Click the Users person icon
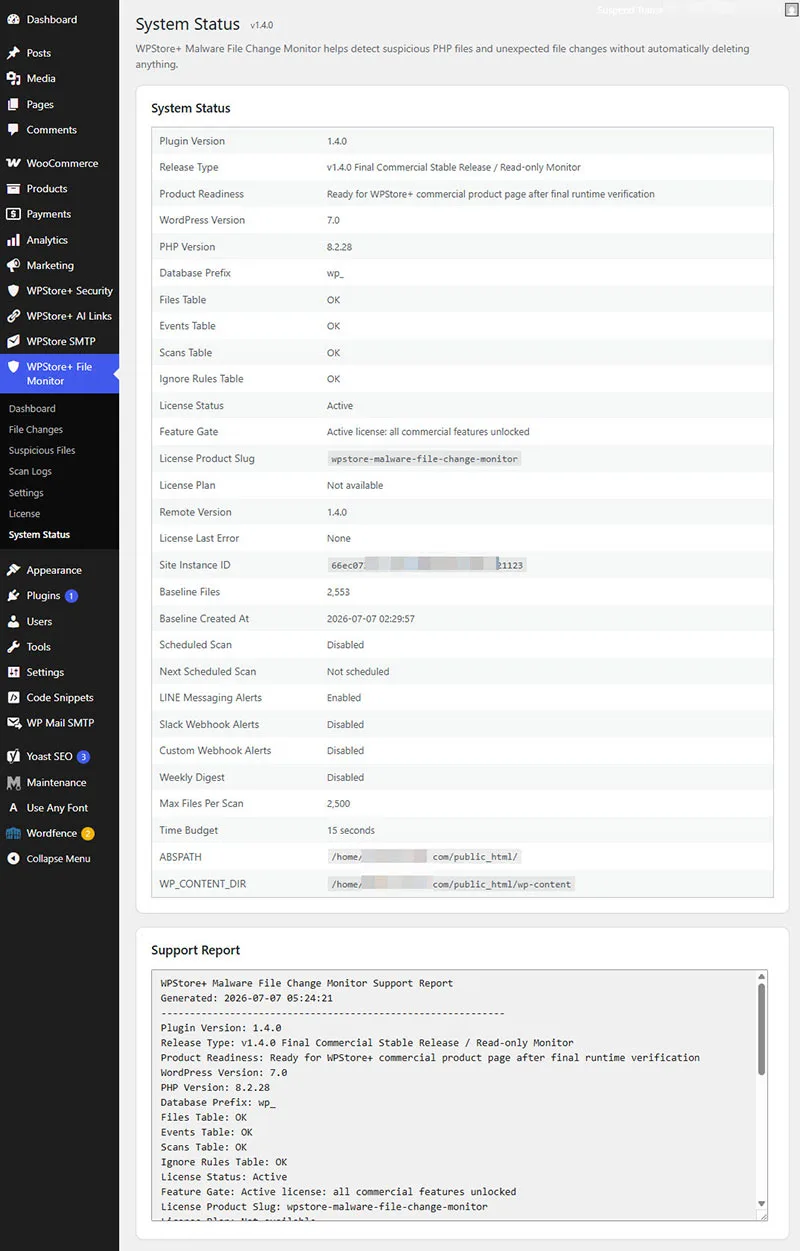The width and height of the screenshot is (800, 1251). click(13, 621)
